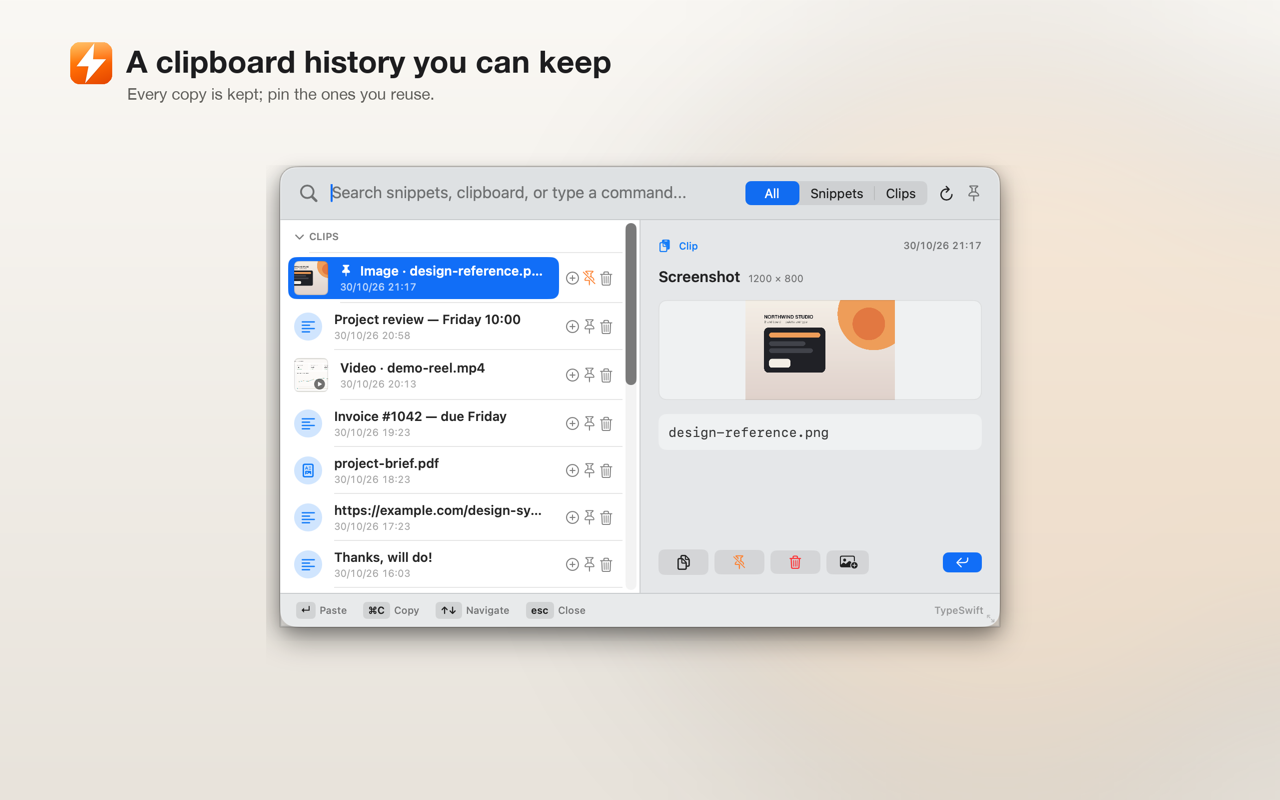The height and width of the screenshot is (800, 1280).
Task: Select the https://example.com/design-sy... clip
Action: coord(423,518)
